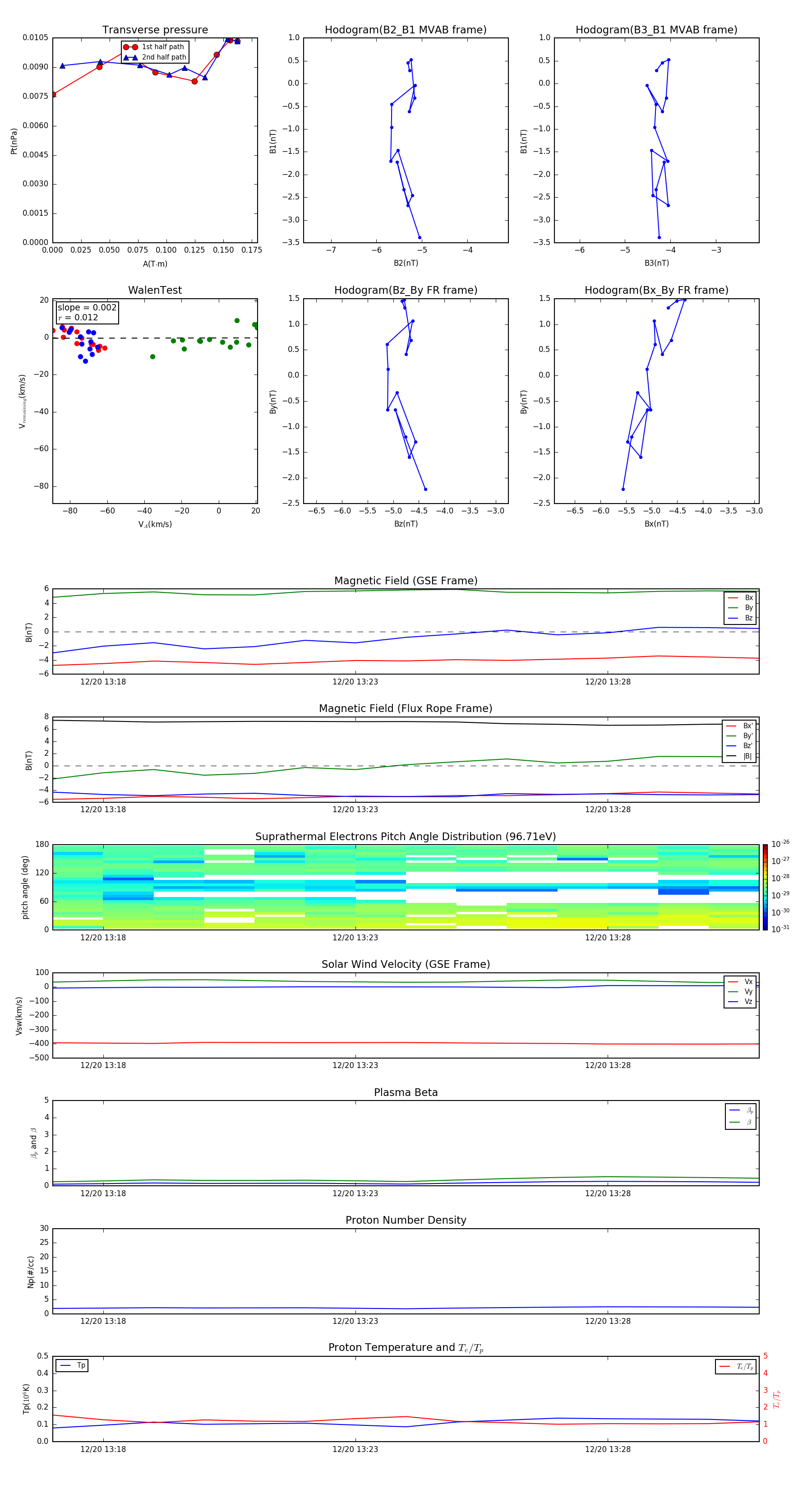Click the "Vremaining(km/s)" y-axis label
Viewport: 812px width, 1489px height.
(22, 401)
